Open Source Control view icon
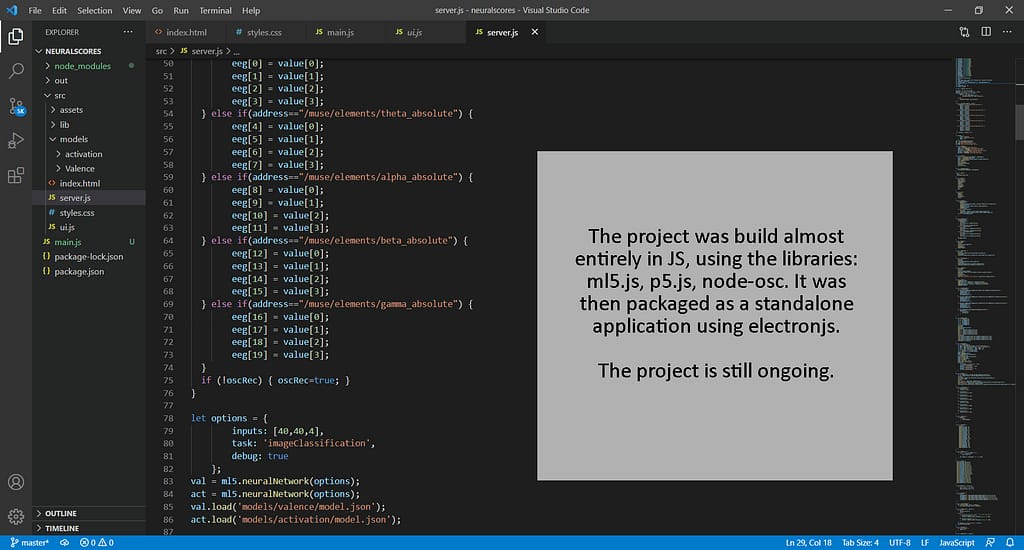The width and height of the screenshot is (1024, 550). [16, 107]
